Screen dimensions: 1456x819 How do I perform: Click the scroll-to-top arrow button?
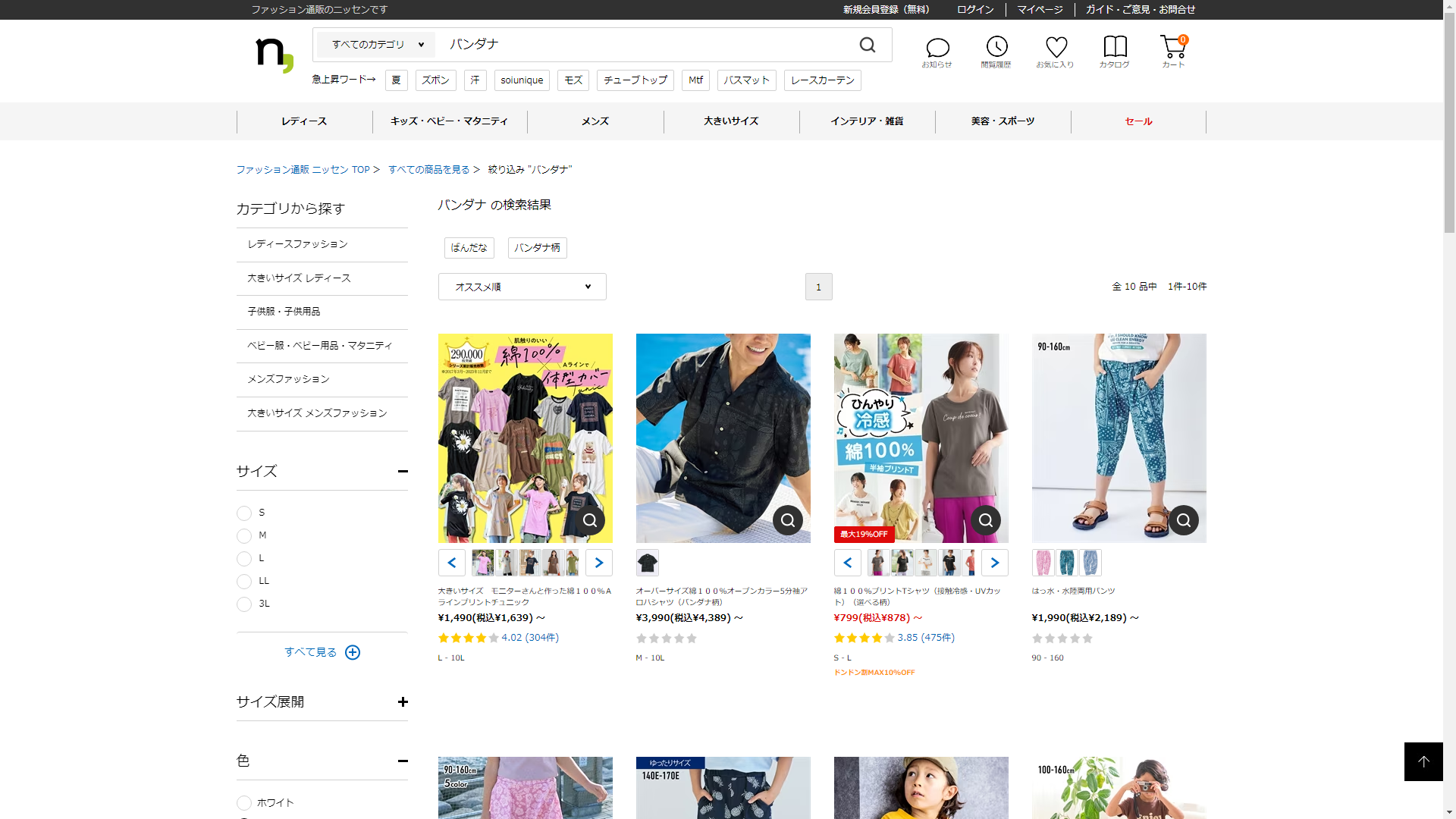(1423, 761)
